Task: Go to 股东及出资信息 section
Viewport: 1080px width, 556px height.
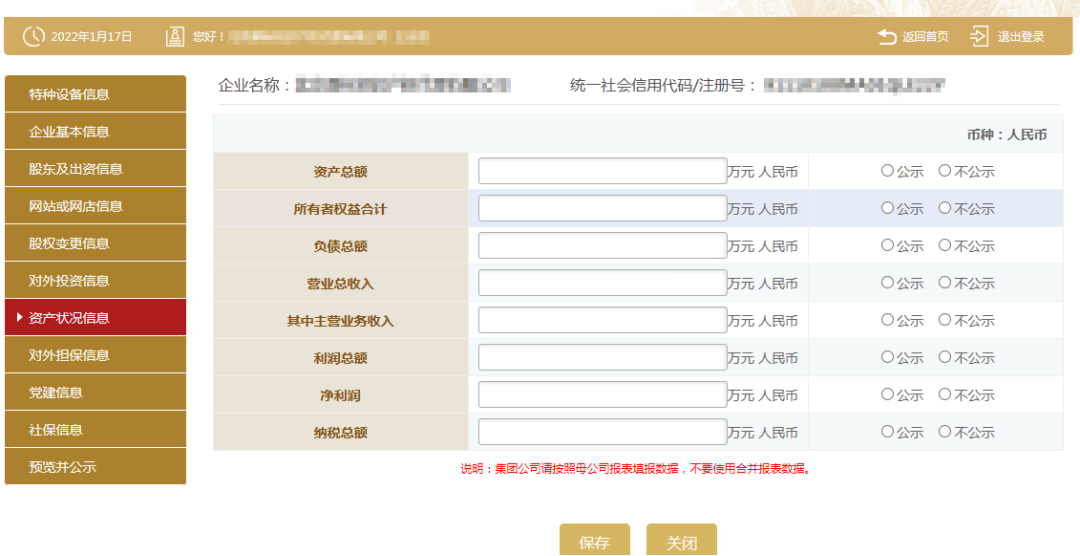Action: [x=95, y=169]
